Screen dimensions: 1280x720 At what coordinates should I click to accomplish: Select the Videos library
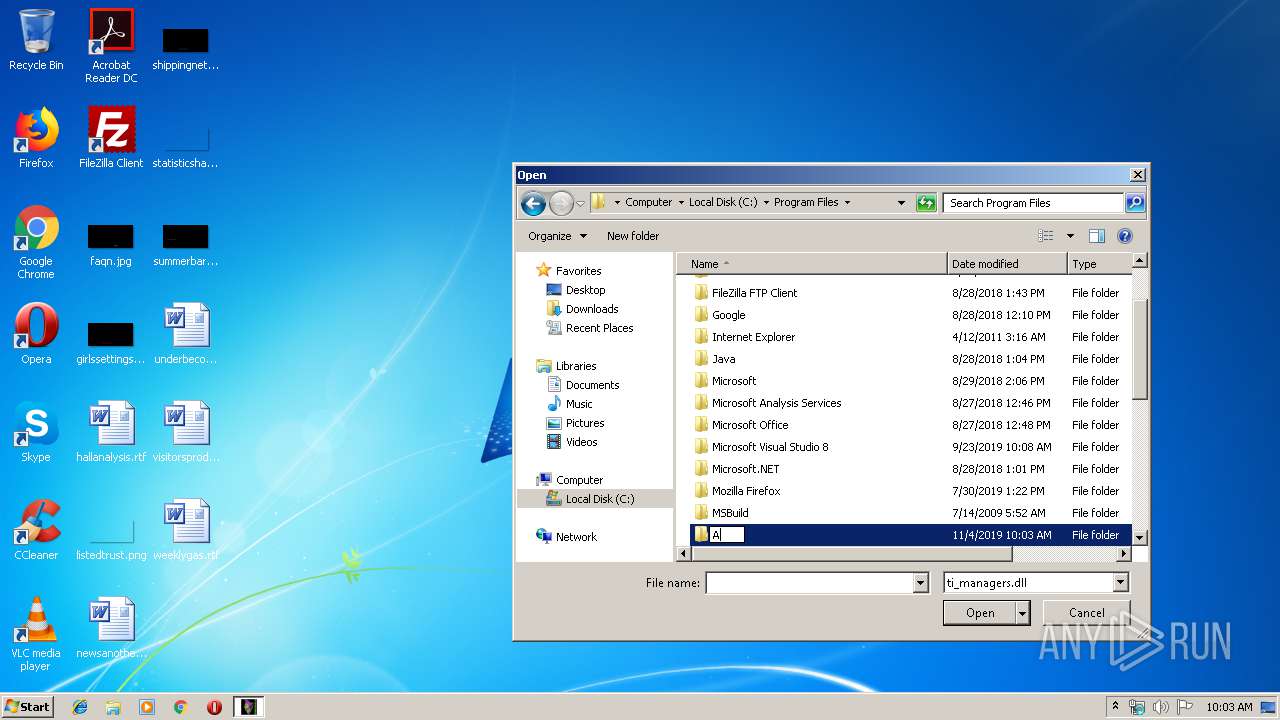pyautogui.click(x=581, y=442)
